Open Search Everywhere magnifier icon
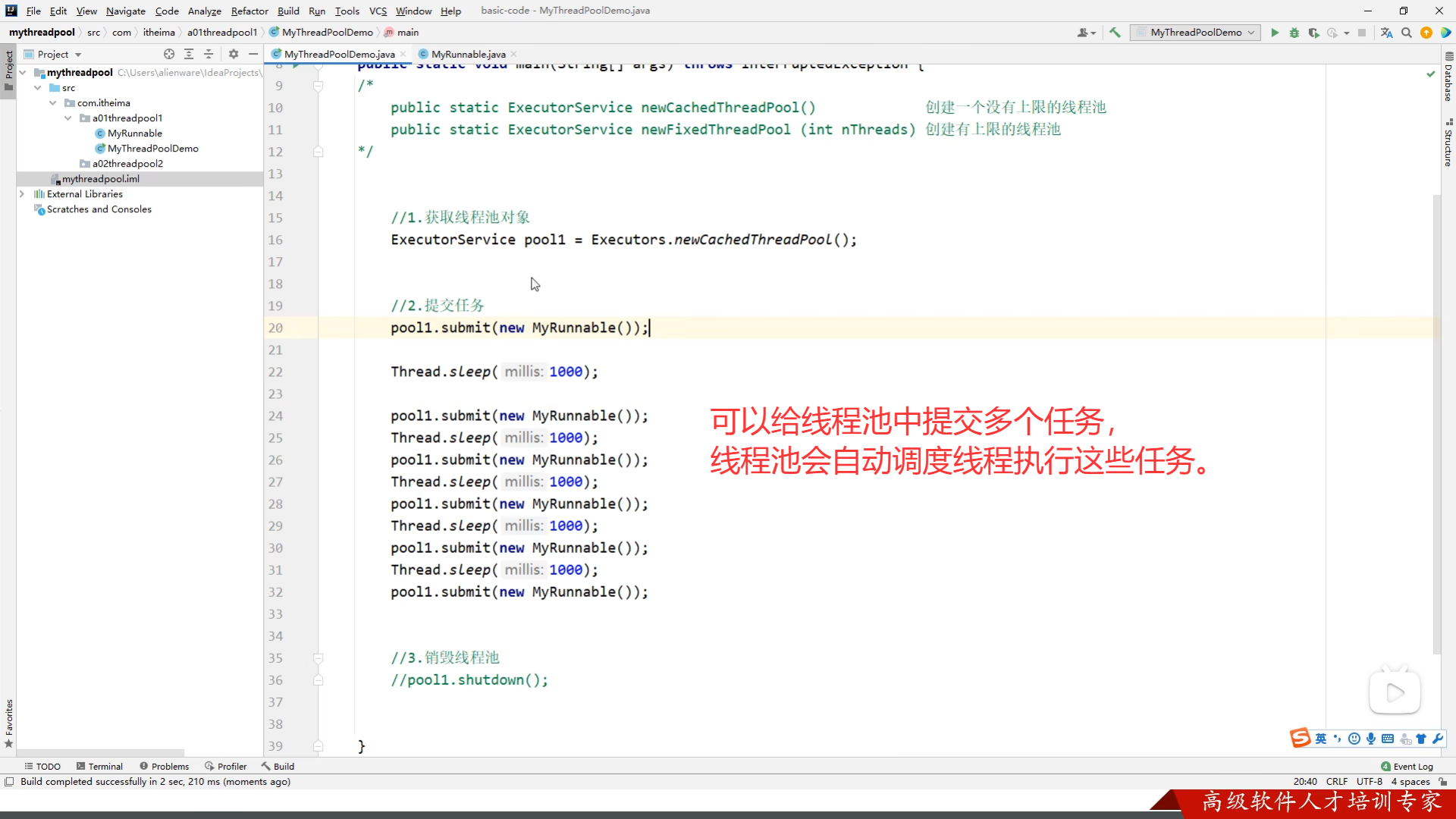The height and width of the screenshot is (819, 1456). [x=1407, y=33]
